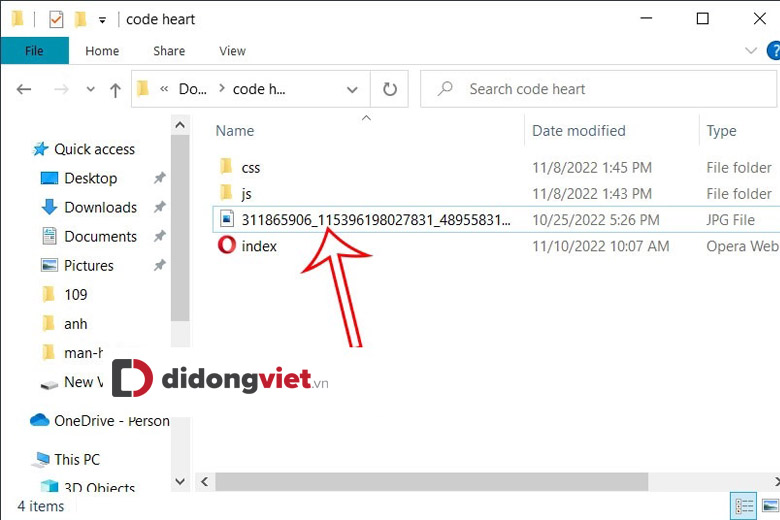Screen dimensions: 780x520
Task: Sort files by Type column
Action: coord(721,130)
